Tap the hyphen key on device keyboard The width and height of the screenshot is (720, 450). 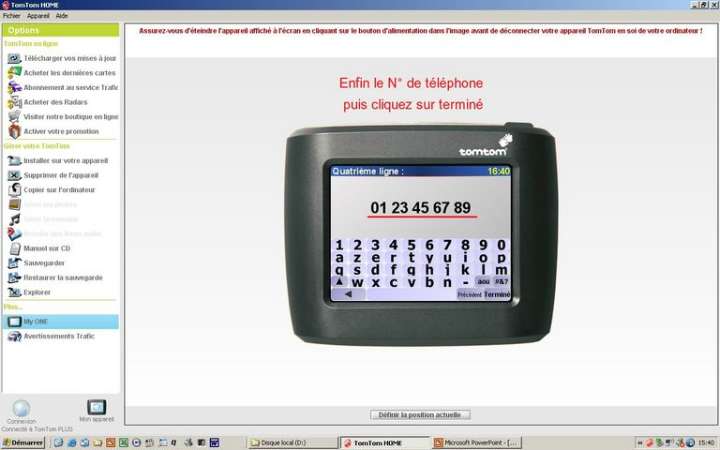tap(466, 282)
